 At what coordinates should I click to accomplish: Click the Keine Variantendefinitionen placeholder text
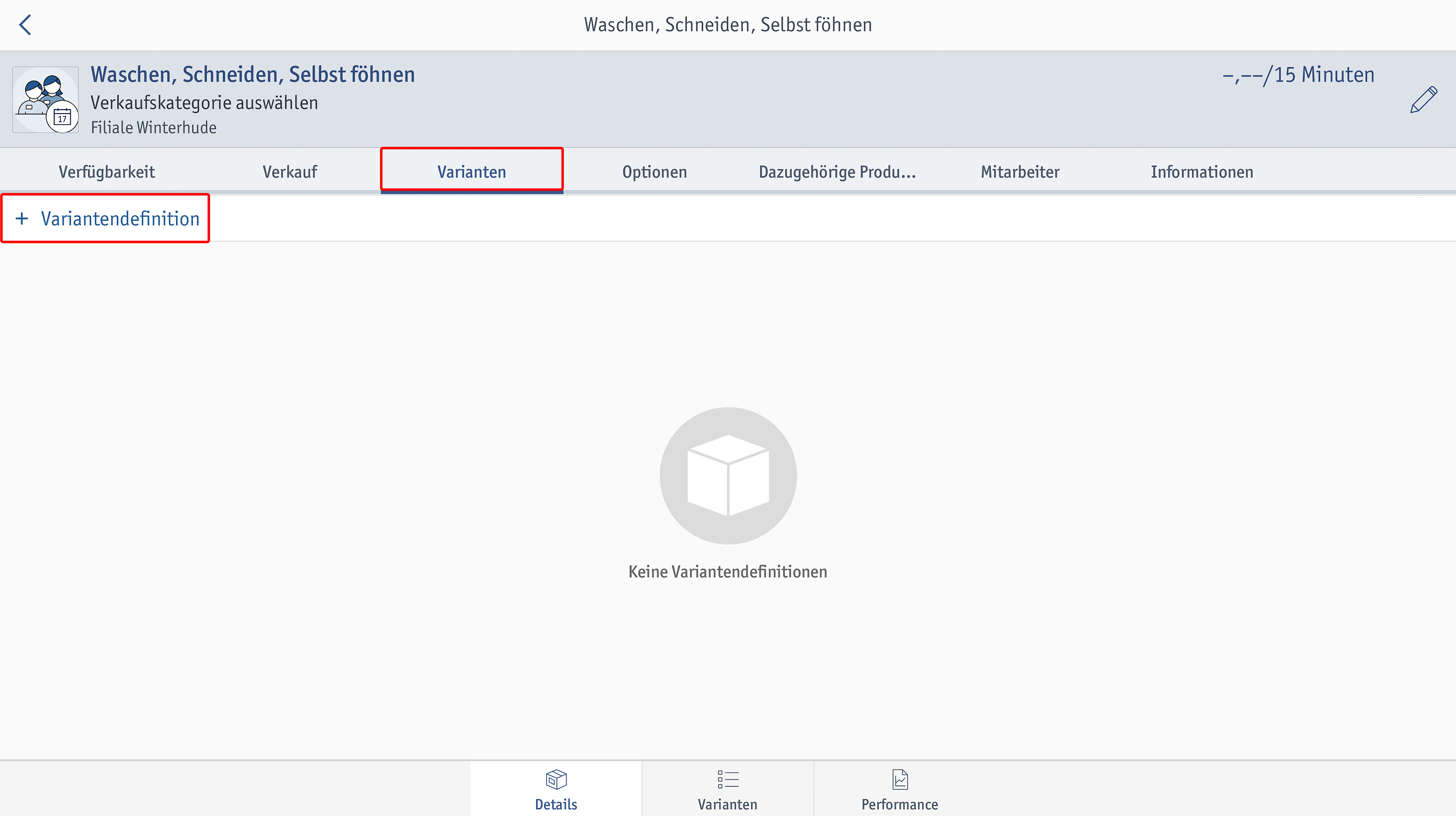(728, 572)
